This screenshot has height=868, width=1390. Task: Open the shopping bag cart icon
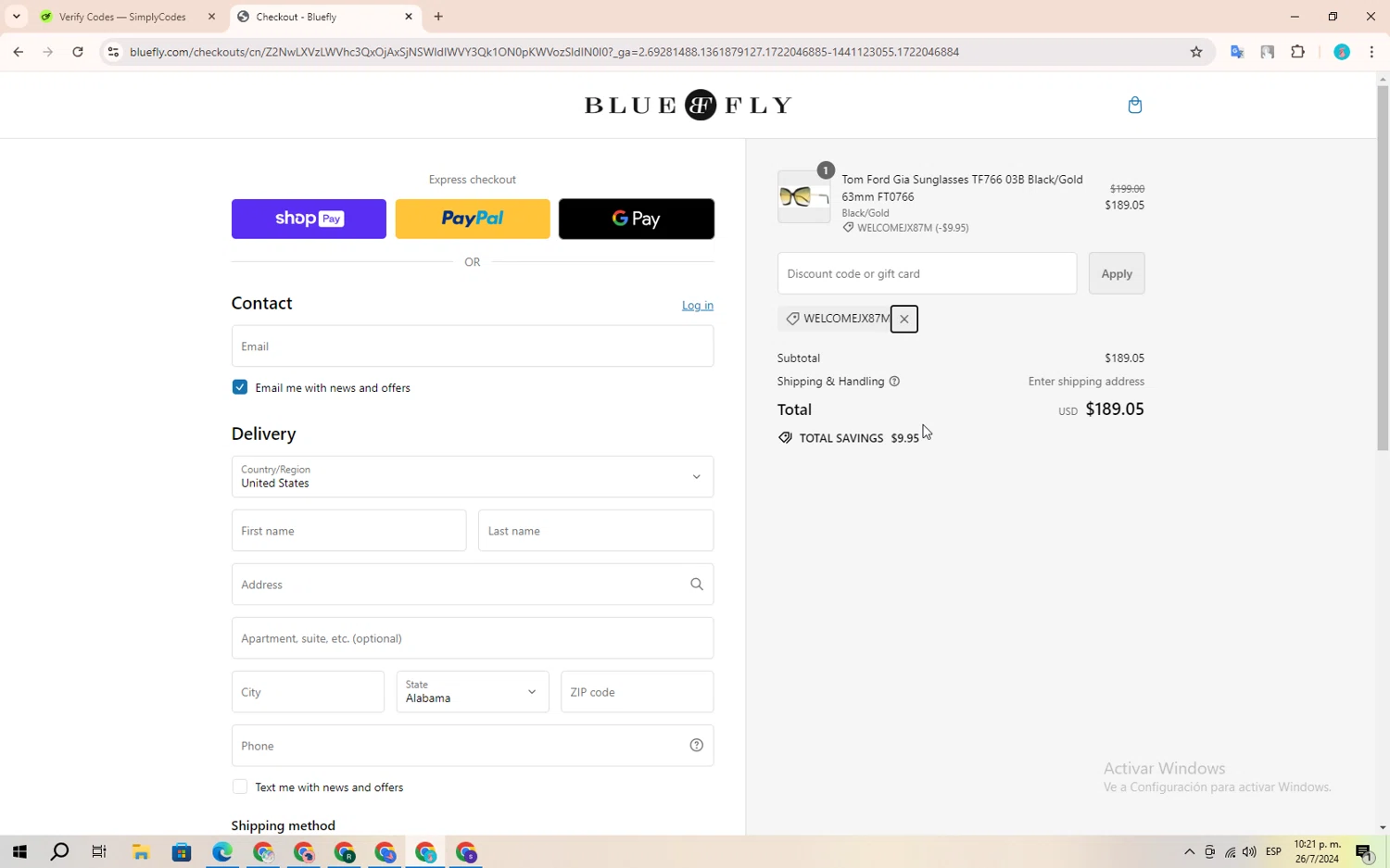coord(1134,105)
